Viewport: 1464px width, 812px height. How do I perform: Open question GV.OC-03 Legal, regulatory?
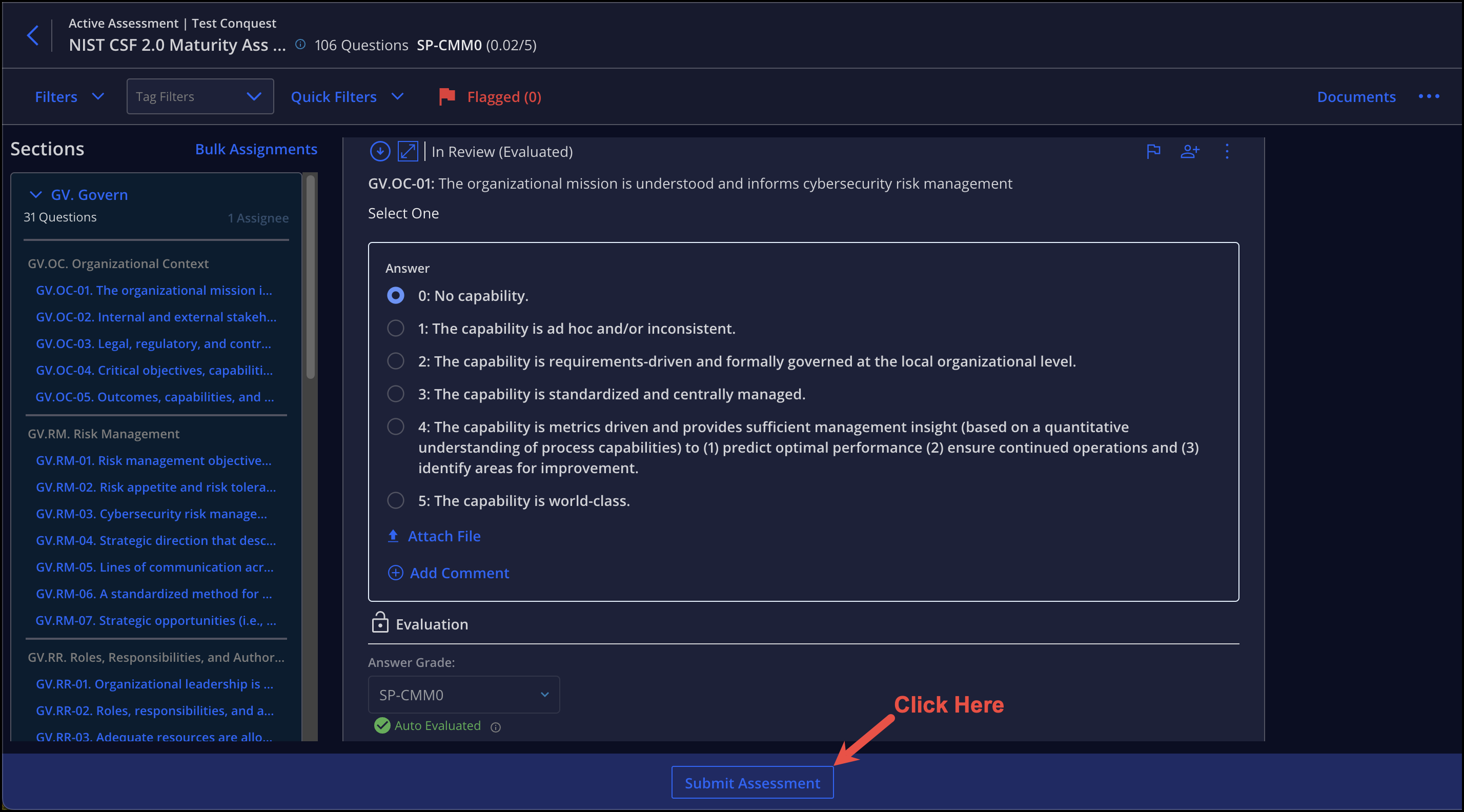(153, 344)
